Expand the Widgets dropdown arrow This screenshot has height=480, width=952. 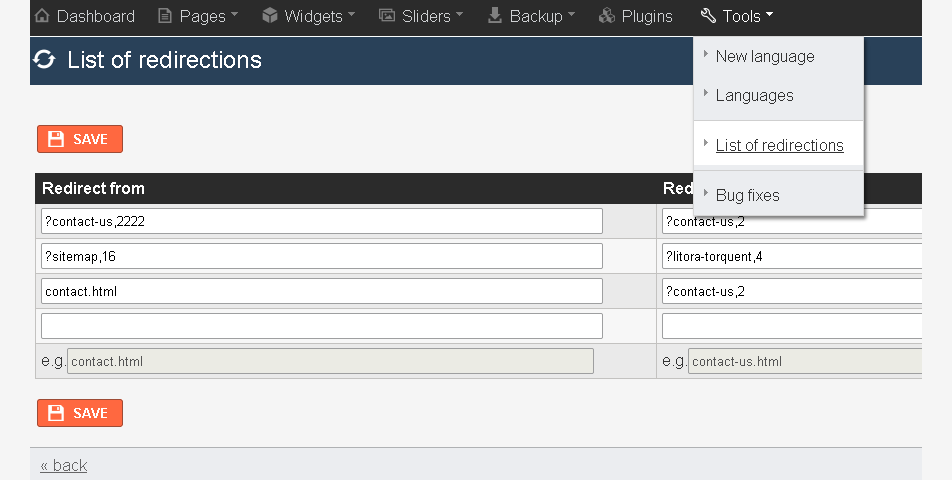tap(352, 14)
